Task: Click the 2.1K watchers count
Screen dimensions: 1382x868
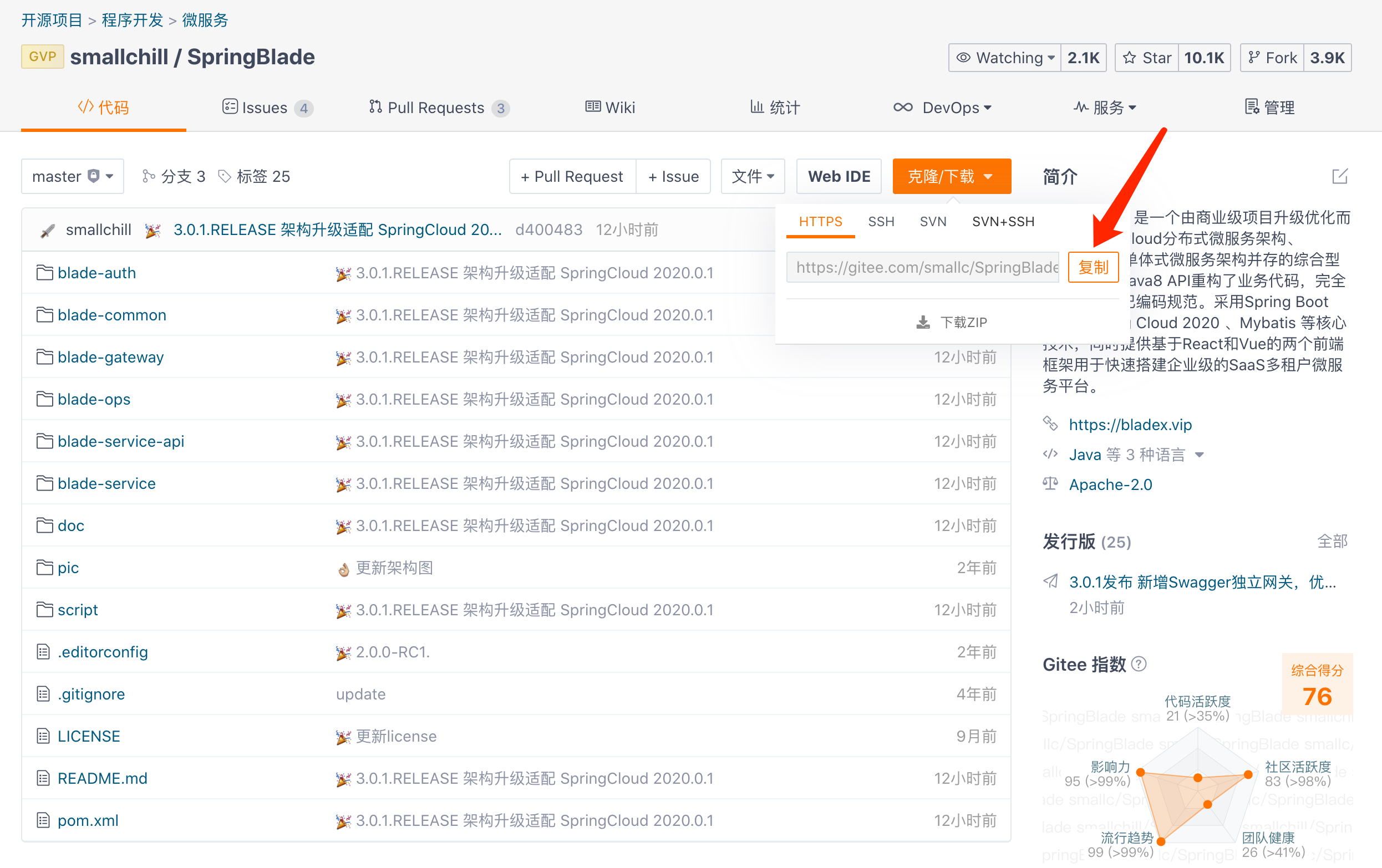Action: (1083, 58)
